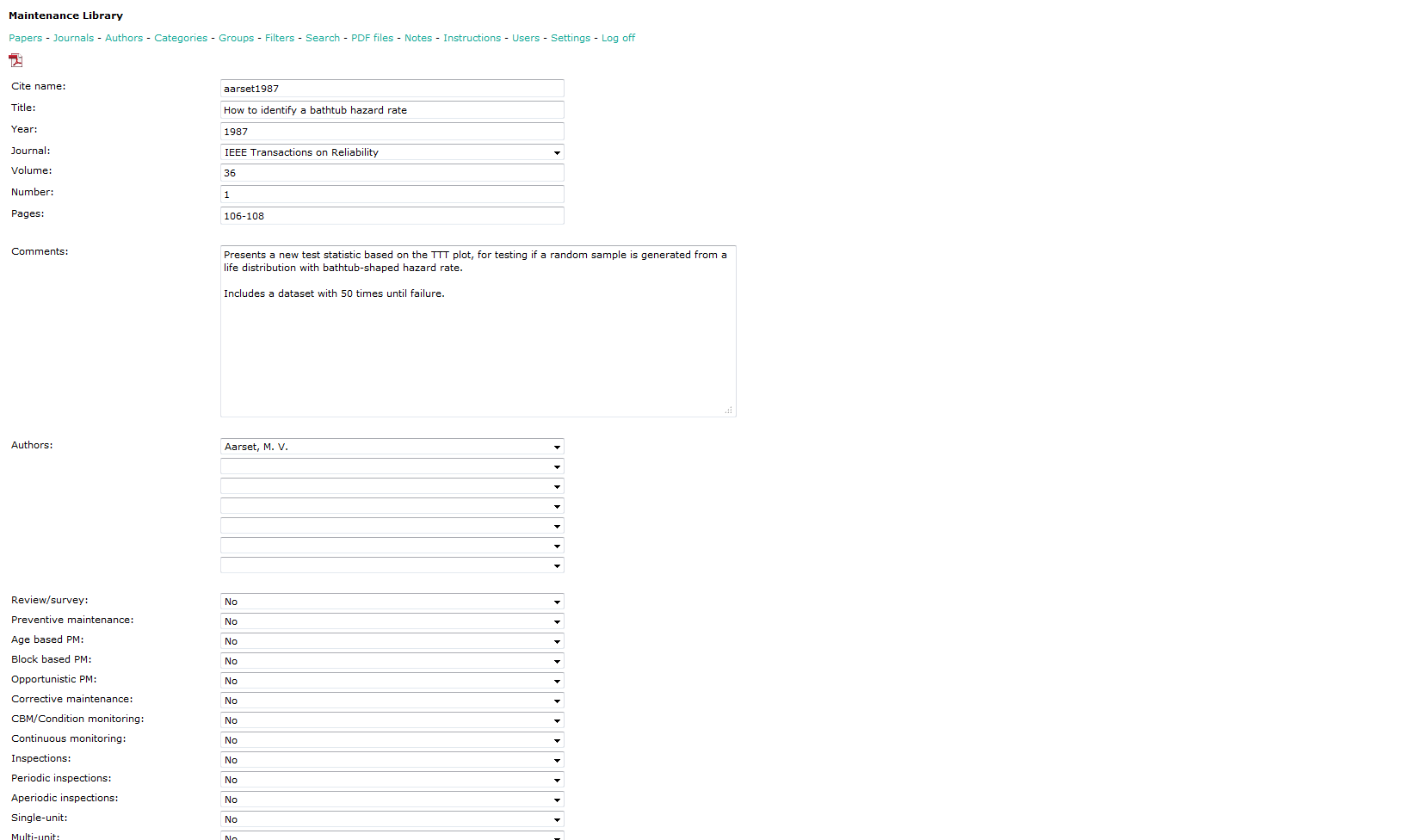Image resolution: width=1420 pixels, height=840 pixels.
Task: Open the Preventive maintenance dropdown
Action: click(x=392, y=621)
